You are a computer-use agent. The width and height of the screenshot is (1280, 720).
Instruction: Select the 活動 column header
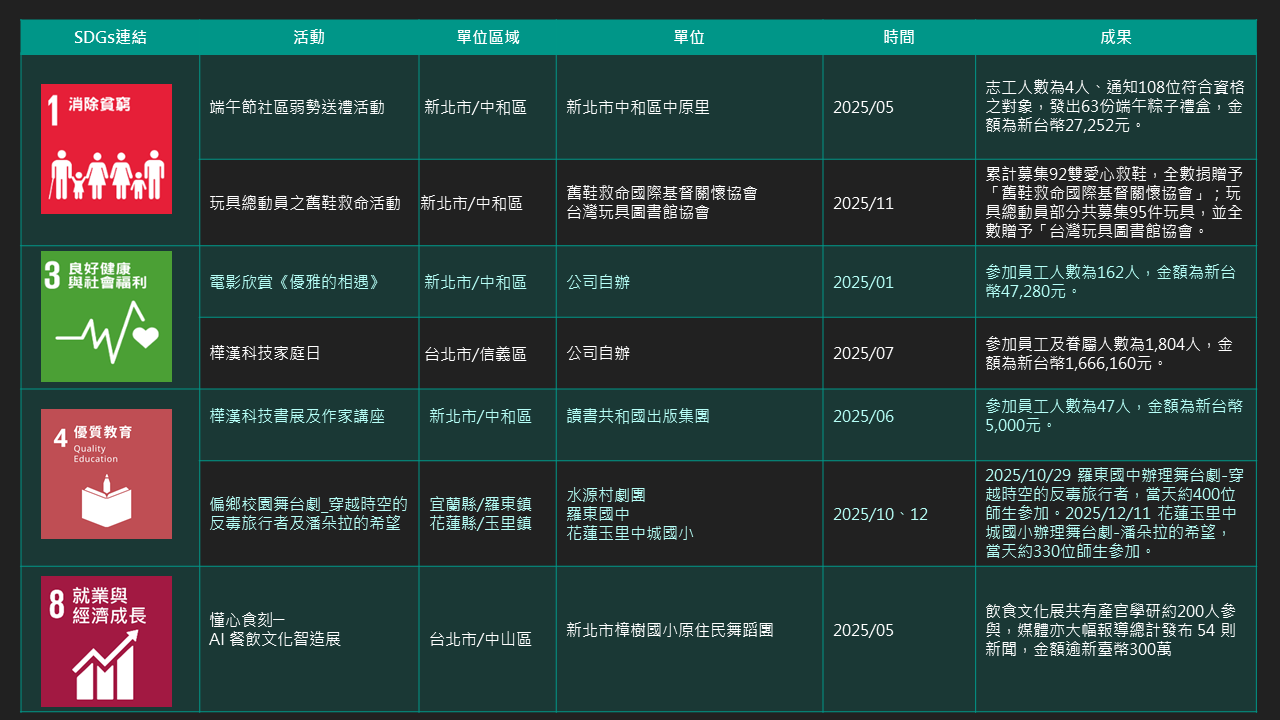coord(309,37)
